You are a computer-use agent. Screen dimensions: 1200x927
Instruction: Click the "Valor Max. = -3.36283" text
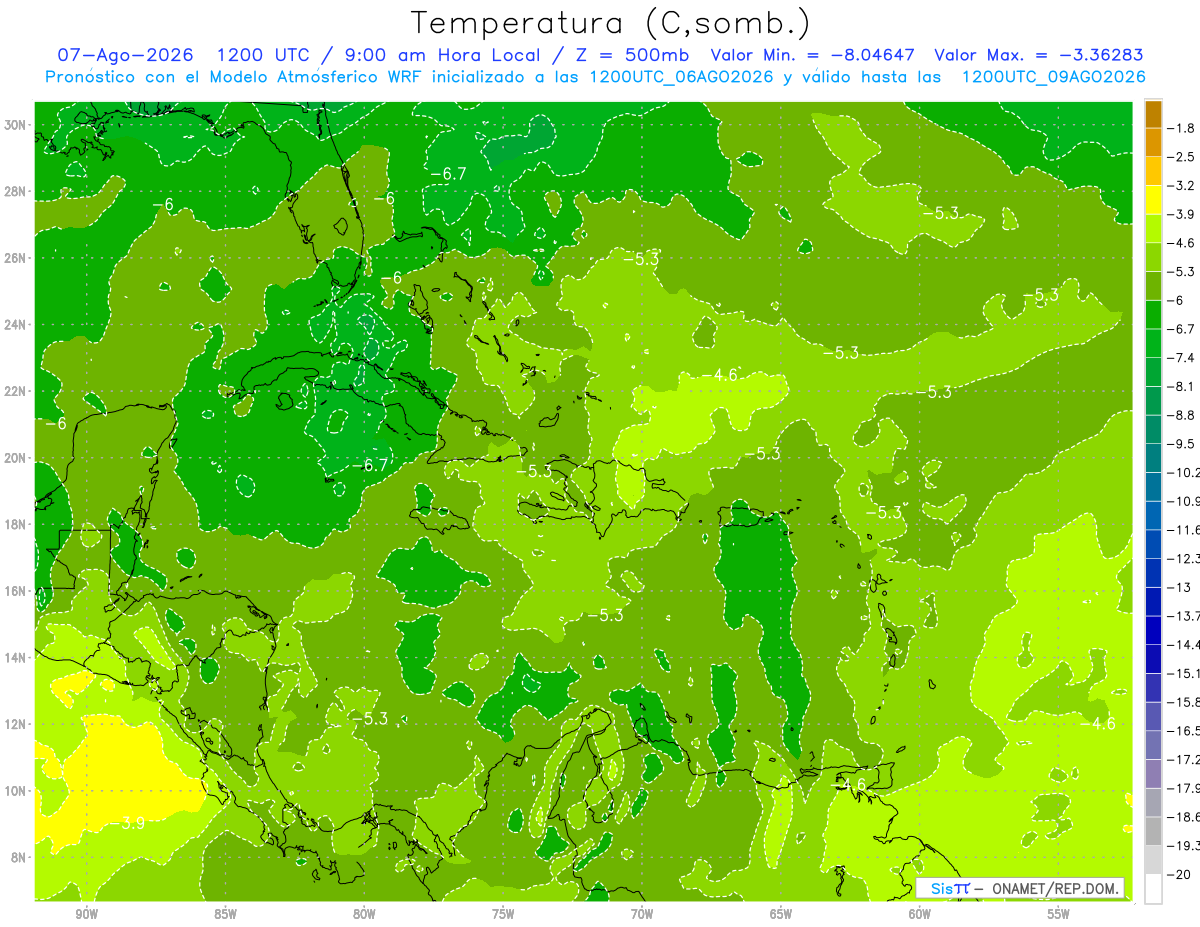(x=1038, y=55)
